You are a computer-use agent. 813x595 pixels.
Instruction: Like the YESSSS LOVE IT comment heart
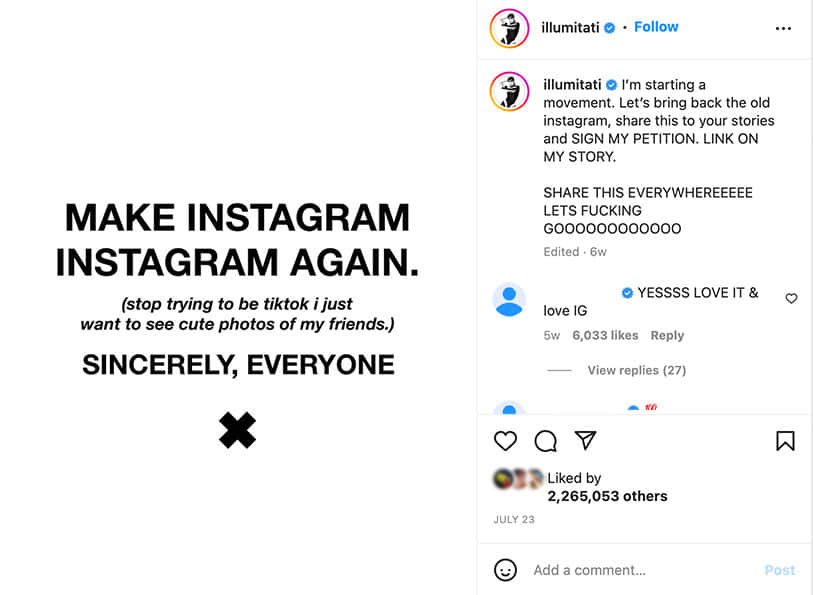791,298
